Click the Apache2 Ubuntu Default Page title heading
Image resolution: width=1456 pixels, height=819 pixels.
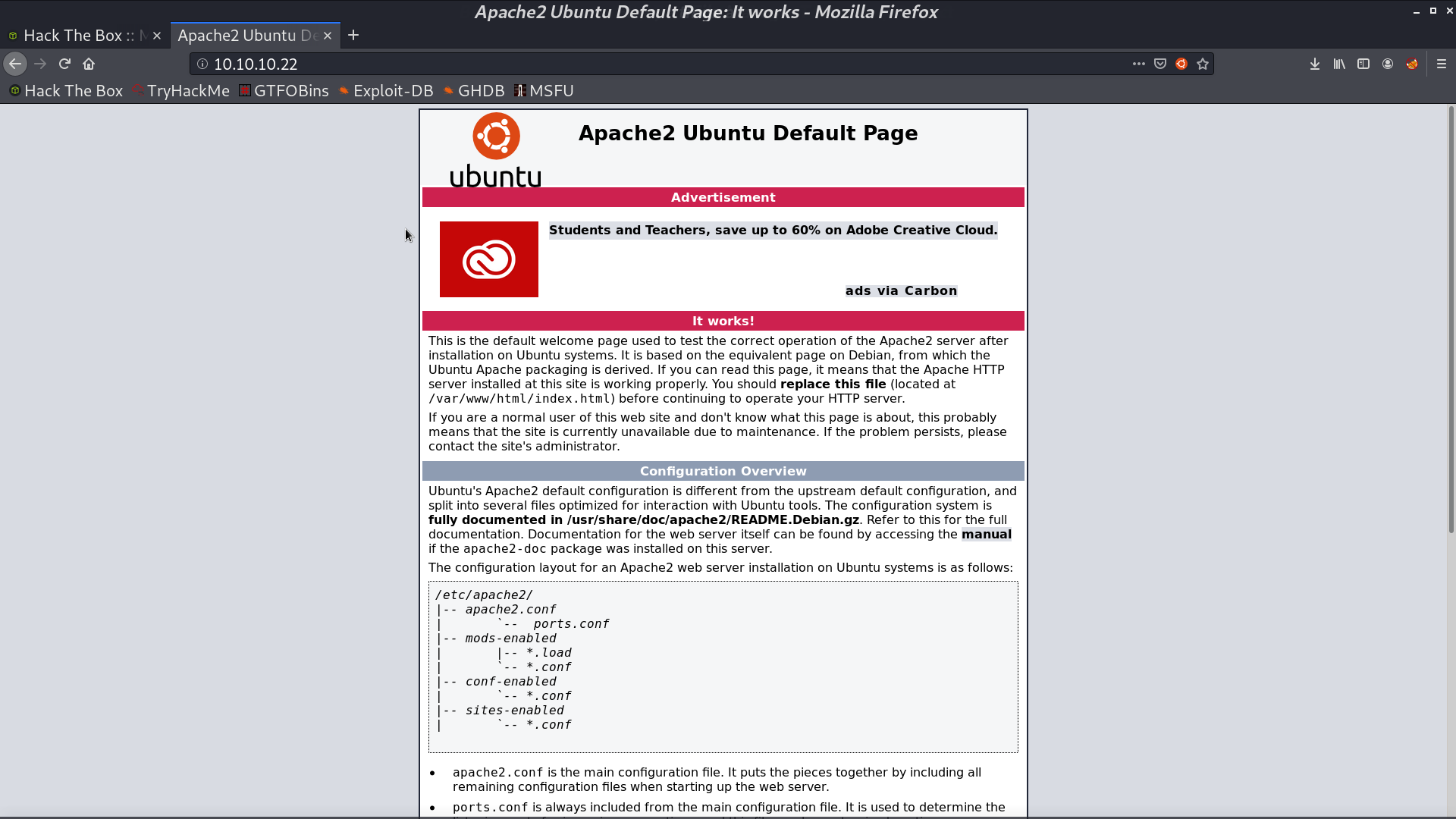[x=748, y=133]
